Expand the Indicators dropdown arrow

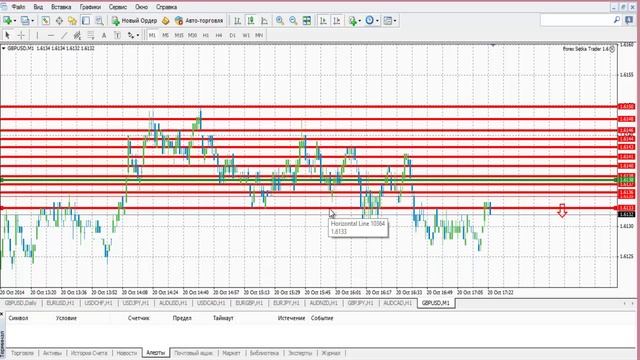tap(359, 21)
